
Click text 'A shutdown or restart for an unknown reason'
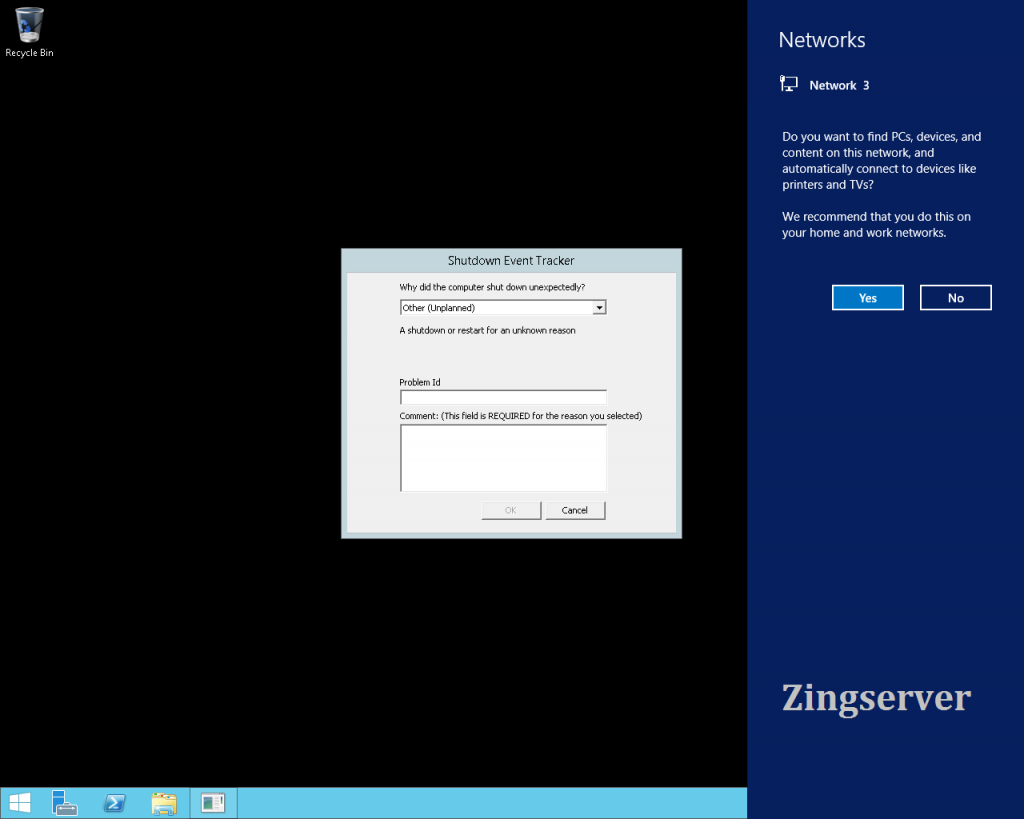[487, 330]
